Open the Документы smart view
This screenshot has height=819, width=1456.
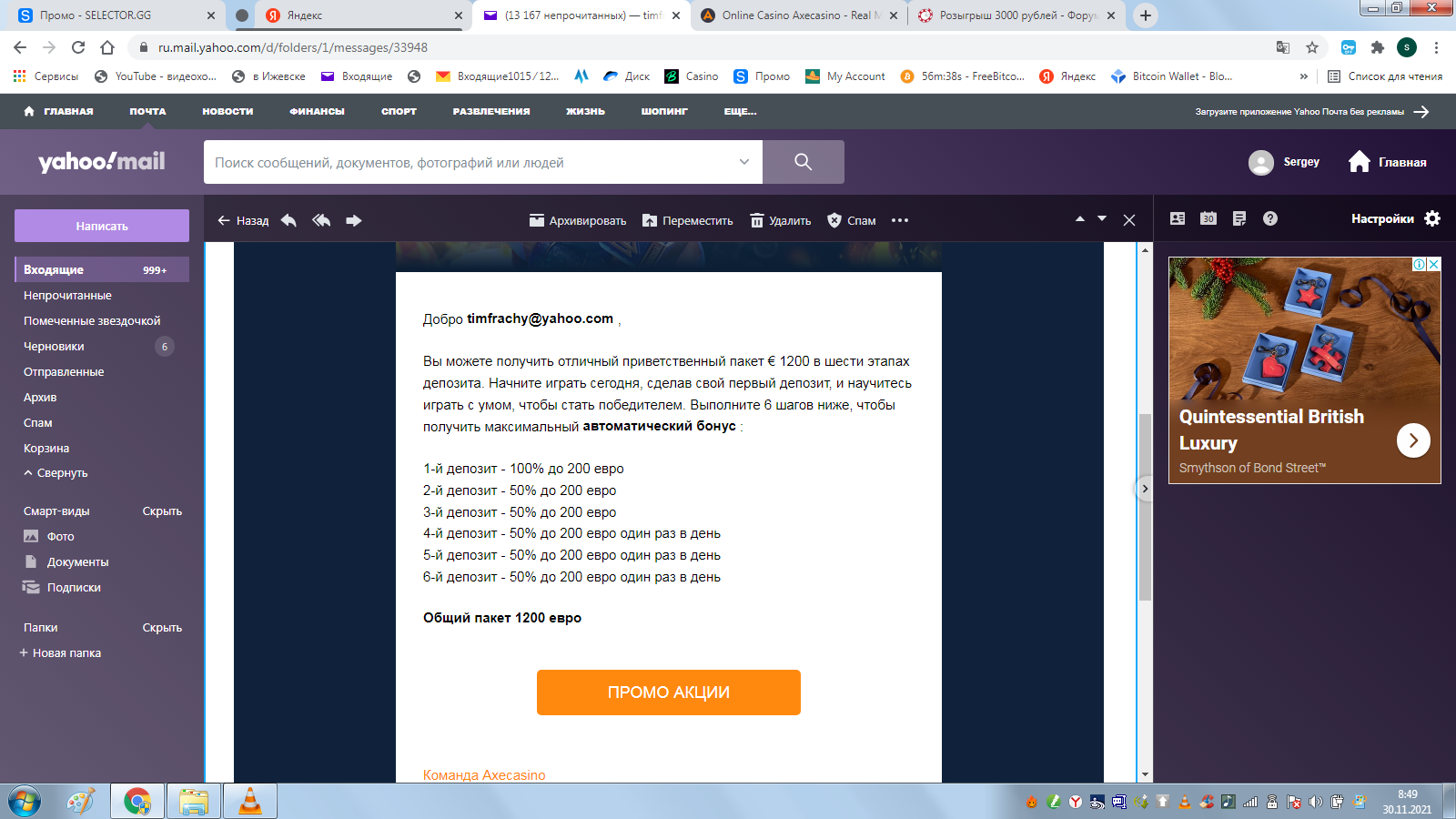click(66, 562)
